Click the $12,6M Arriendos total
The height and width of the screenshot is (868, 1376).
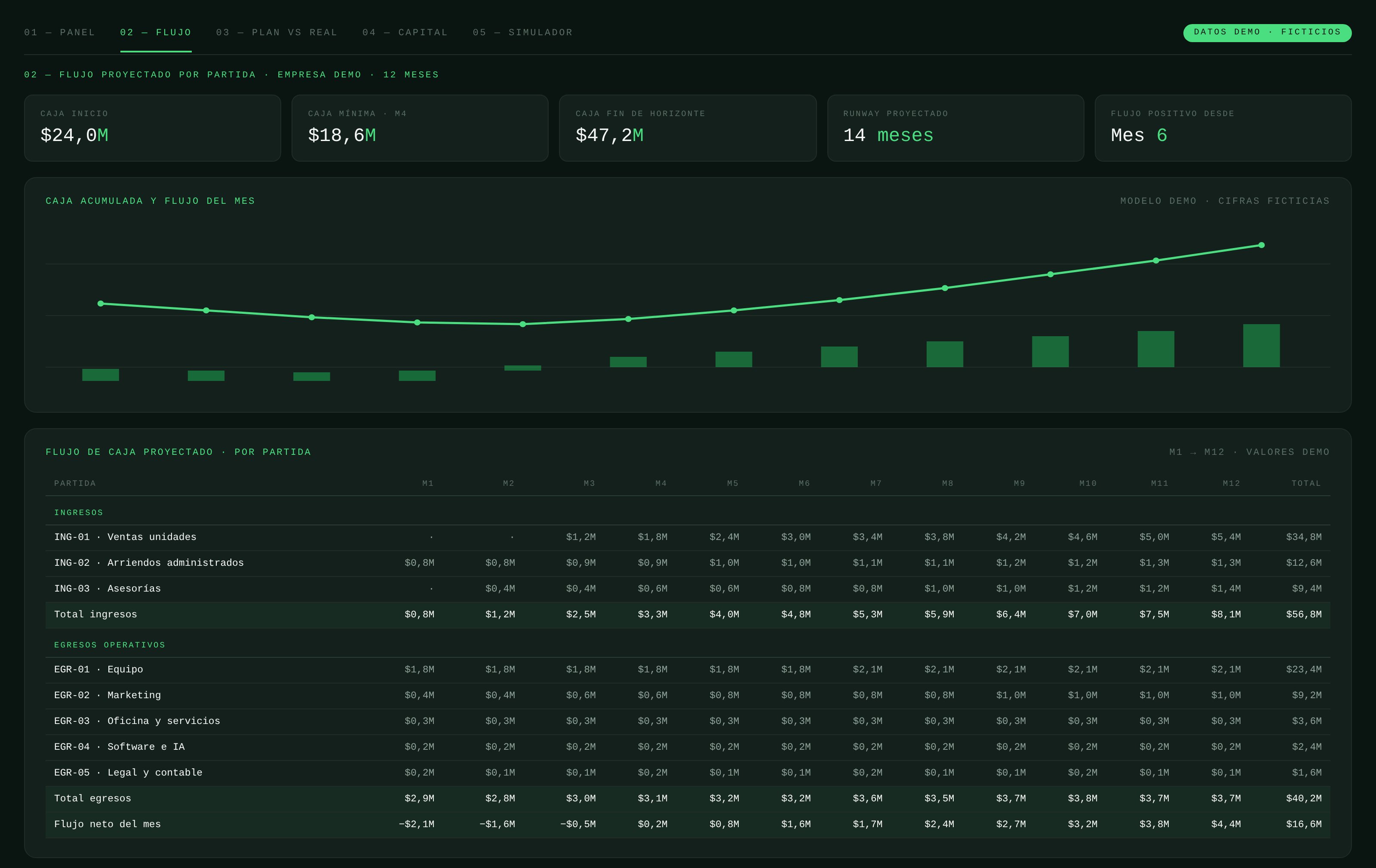point(1303,563)
